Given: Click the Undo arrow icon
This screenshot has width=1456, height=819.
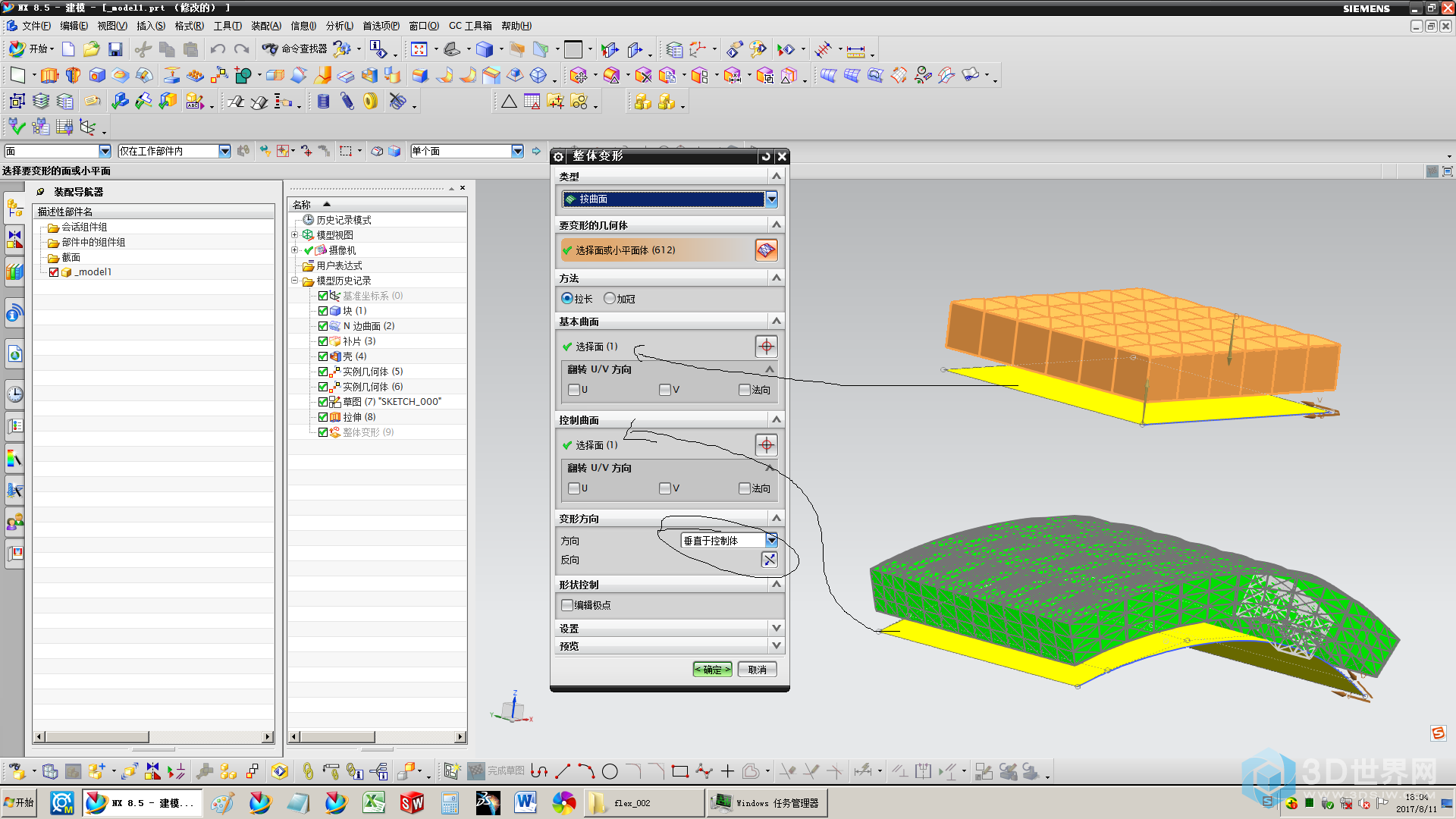Looking at the screenshot, I should (218, 49).
